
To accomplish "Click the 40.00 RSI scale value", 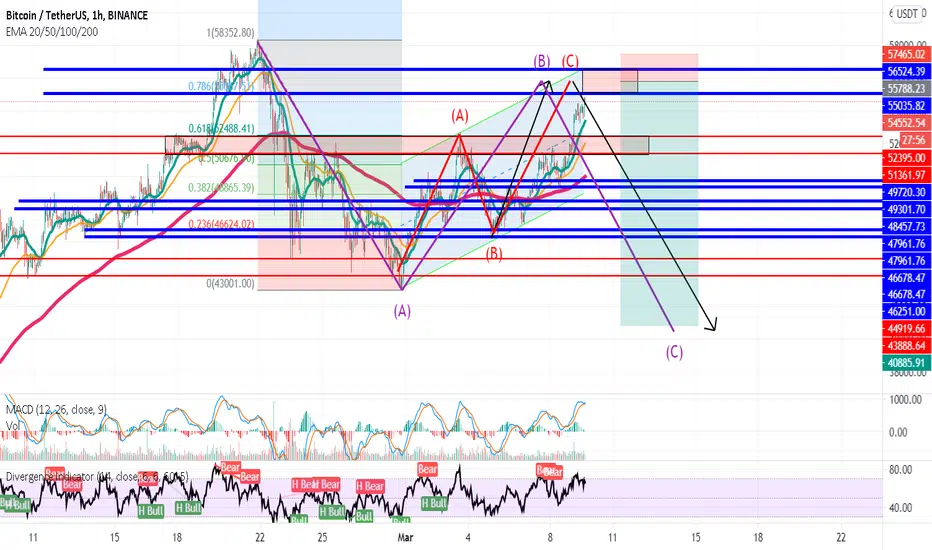I will 900,508.
